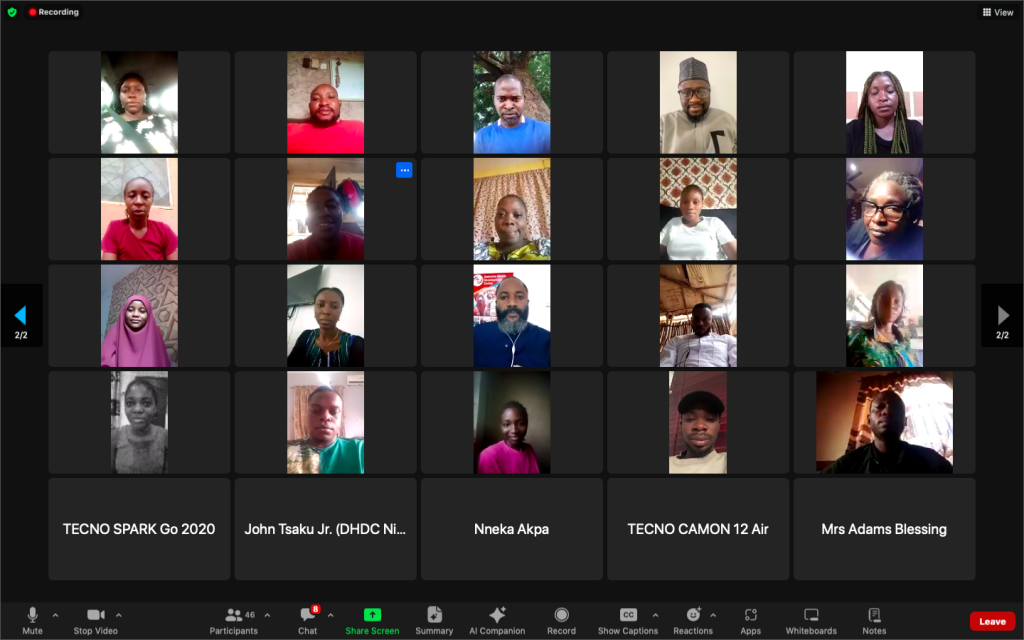
Task: Open the Reactions picker
Action: pos(693,620)
